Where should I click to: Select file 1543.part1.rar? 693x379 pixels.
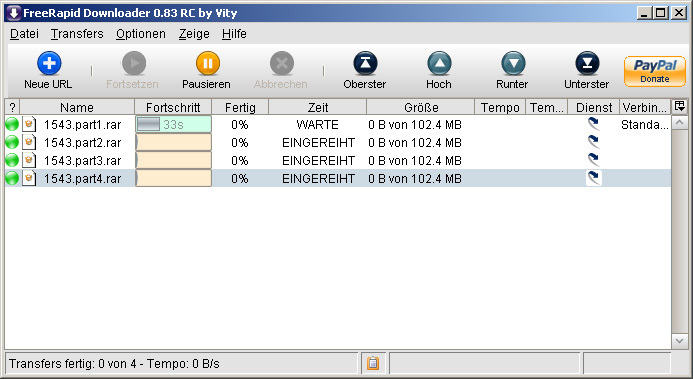click(82, 125)
